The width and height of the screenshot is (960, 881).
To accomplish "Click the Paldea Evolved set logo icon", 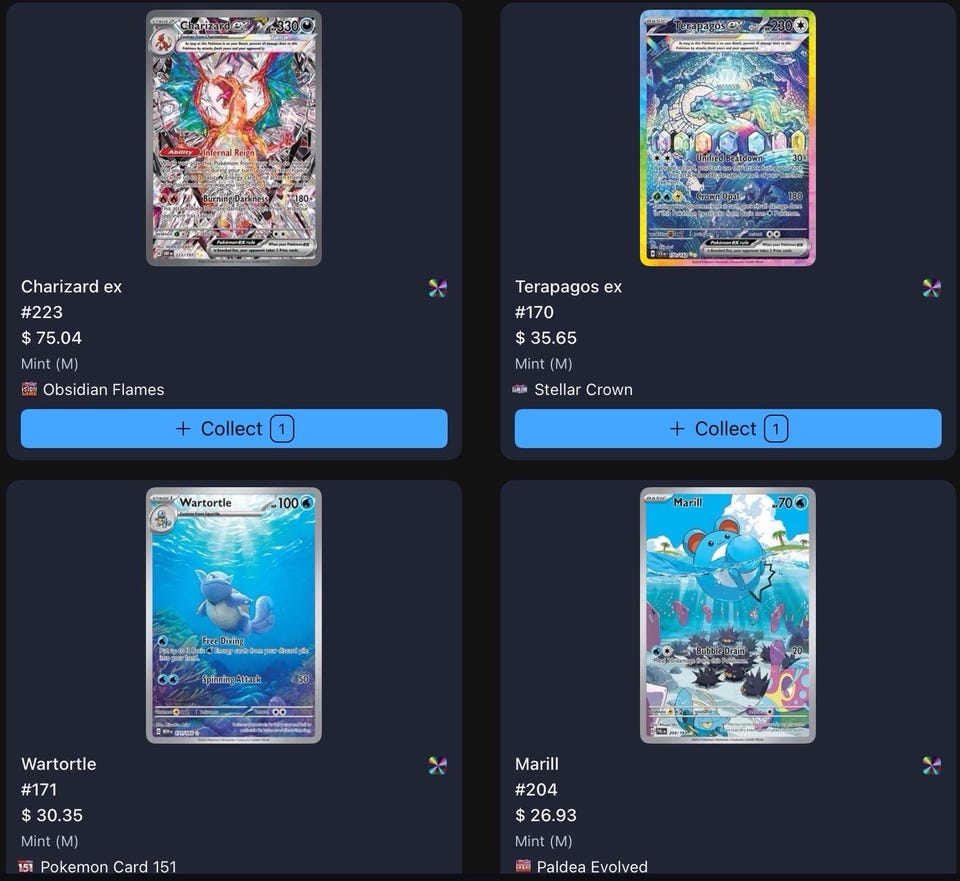I will [x=523, y=866].
